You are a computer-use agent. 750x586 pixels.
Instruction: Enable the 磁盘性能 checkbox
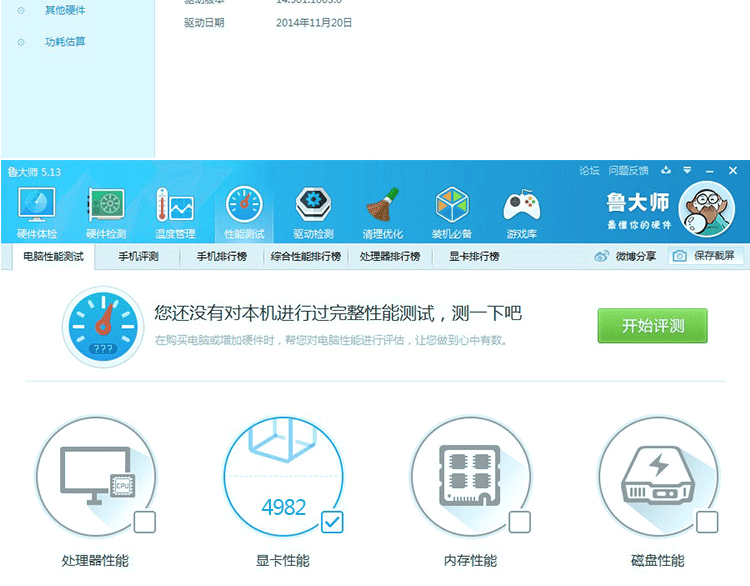pos(707,522)
